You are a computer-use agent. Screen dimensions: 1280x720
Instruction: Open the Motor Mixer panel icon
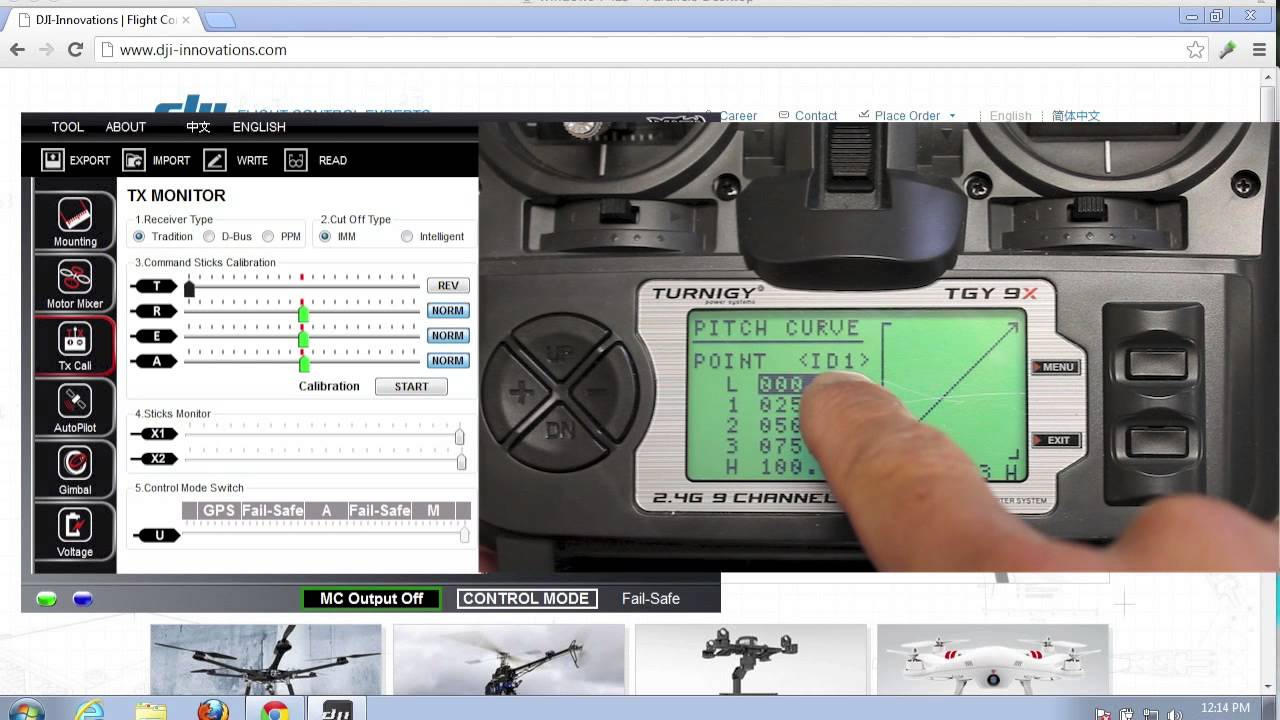(75, 284)
